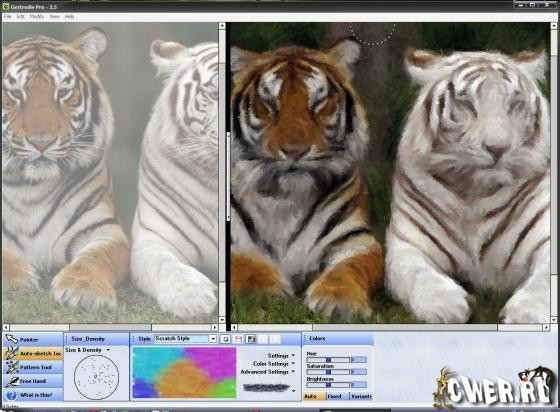Click the floppy disk save style icon
Viewport: 560px width, 412px height.
tap(238, 339)
